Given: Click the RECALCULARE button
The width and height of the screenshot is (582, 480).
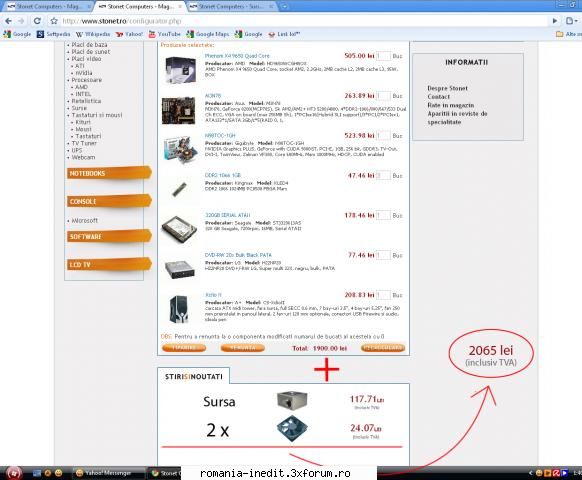Looking at the screenshot, I should pyautogui.click(x=383, y=348).
